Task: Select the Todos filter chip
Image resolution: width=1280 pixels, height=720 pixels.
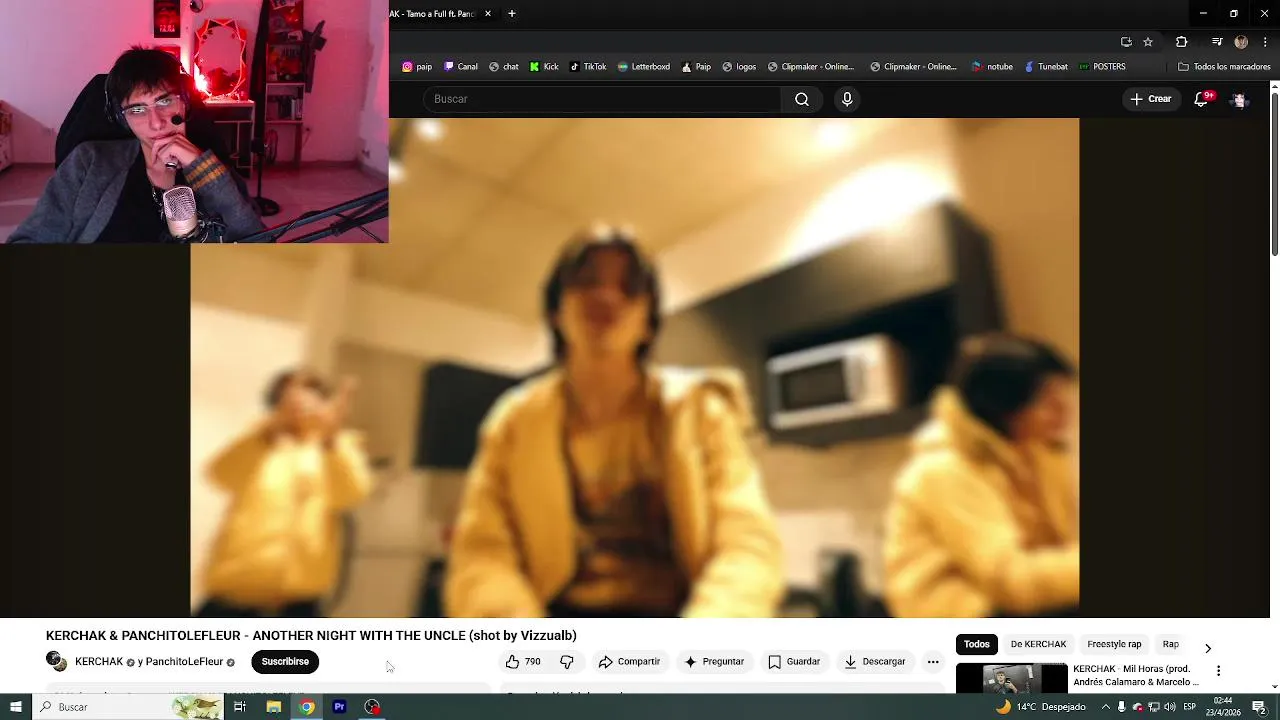Action: coord(977,644)
